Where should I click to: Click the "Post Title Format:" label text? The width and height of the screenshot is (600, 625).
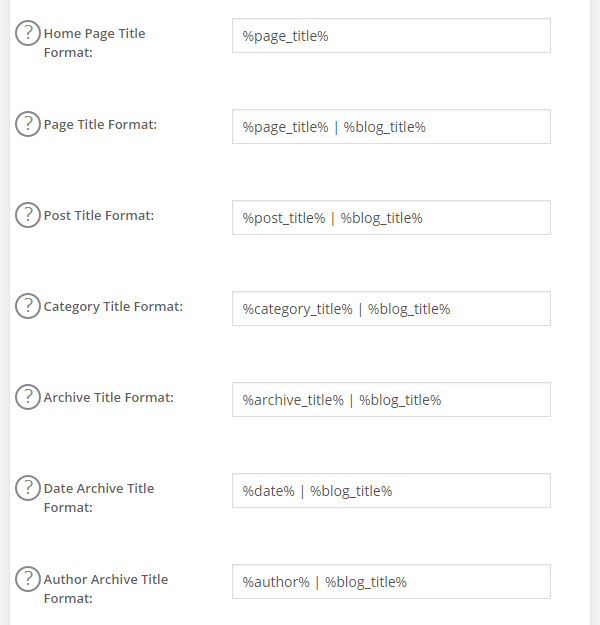(x=99, y=216)
